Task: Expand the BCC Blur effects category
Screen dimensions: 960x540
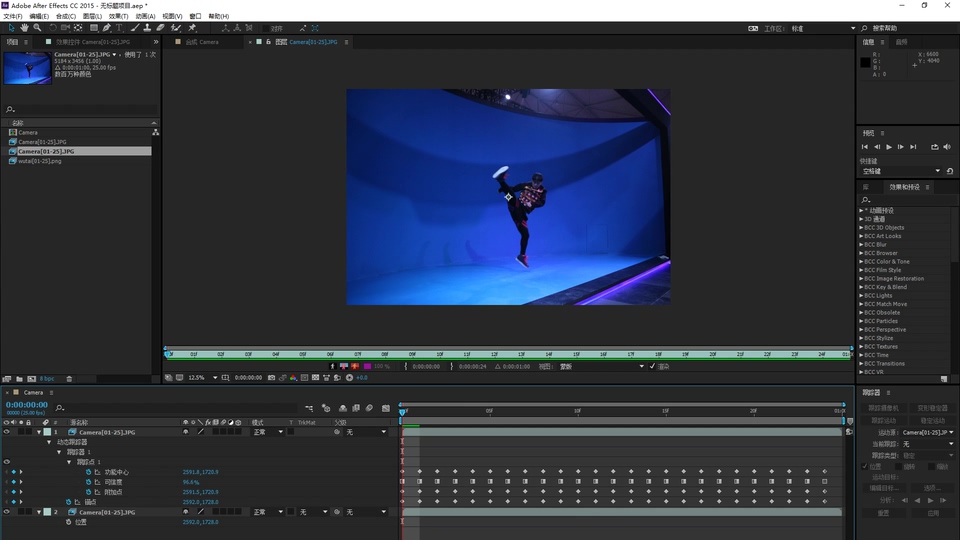Action: pyautogui.click(x=861, y=245)
